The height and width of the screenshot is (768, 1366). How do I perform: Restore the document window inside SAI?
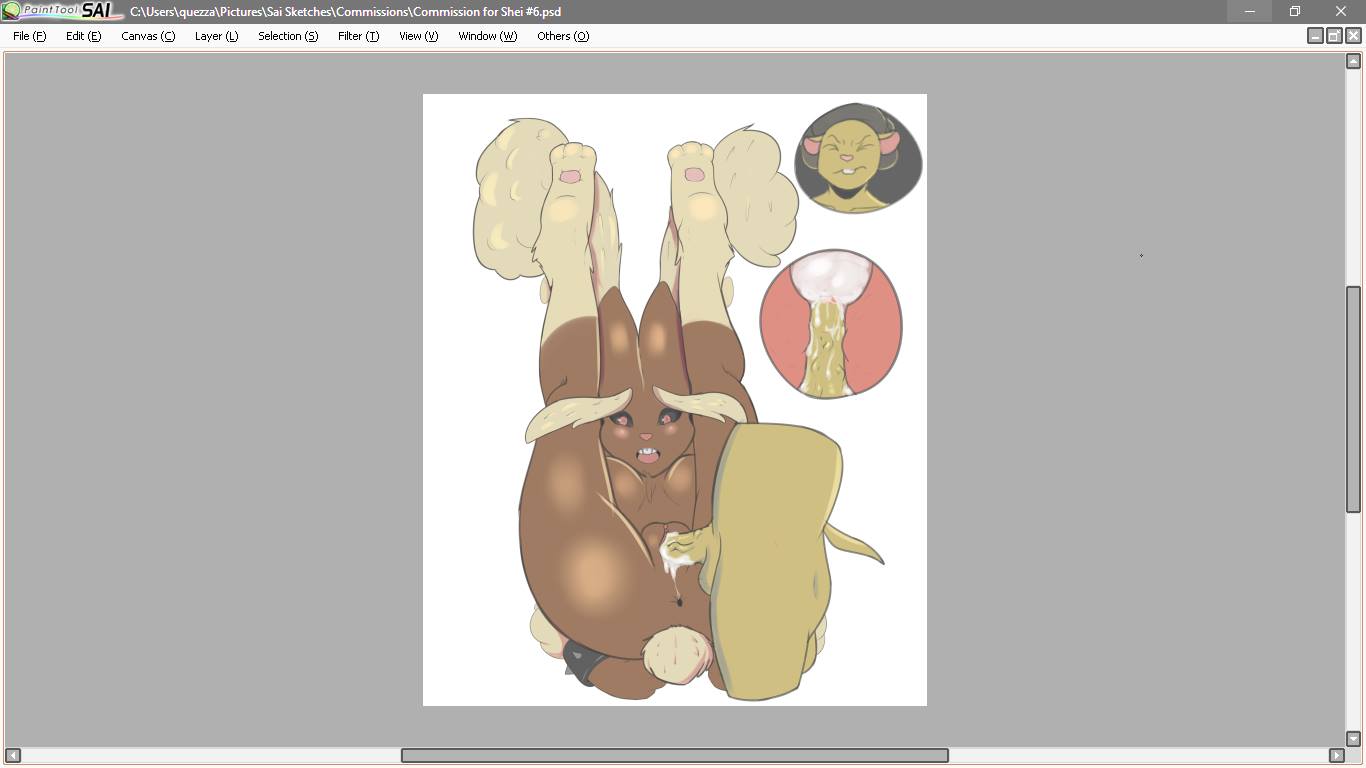tap(1334, 36)
